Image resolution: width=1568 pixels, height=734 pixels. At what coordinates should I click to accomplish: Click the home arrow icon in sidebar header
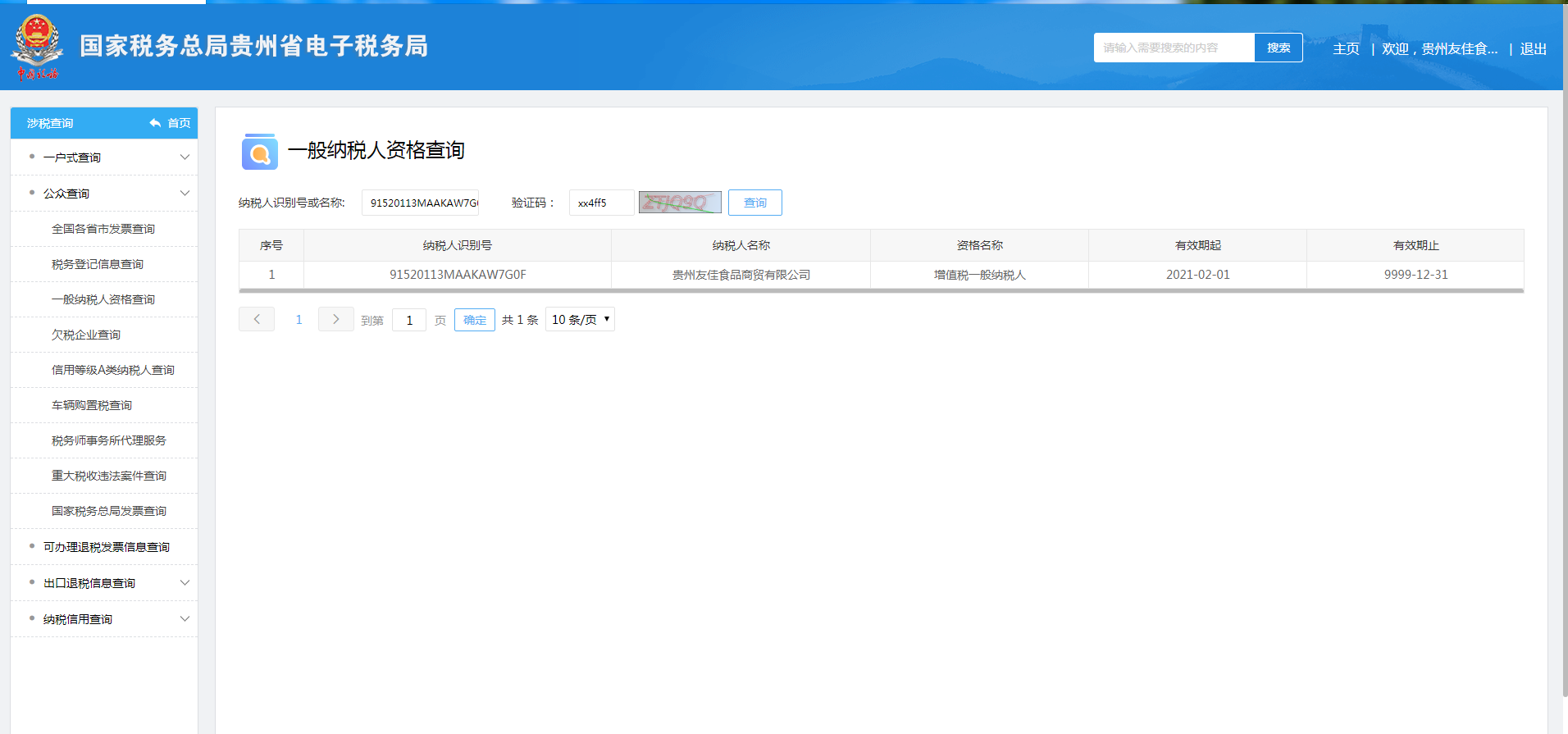[x=155, y=123]
